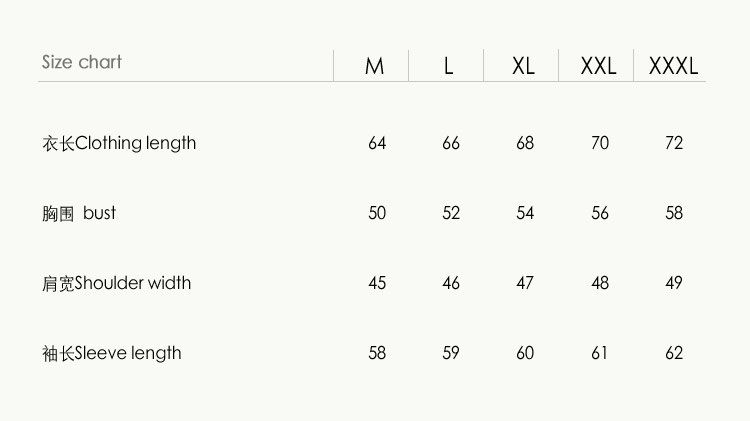
Task: Click sleeve length value 61 for XXL
Action: pos(599,353)
